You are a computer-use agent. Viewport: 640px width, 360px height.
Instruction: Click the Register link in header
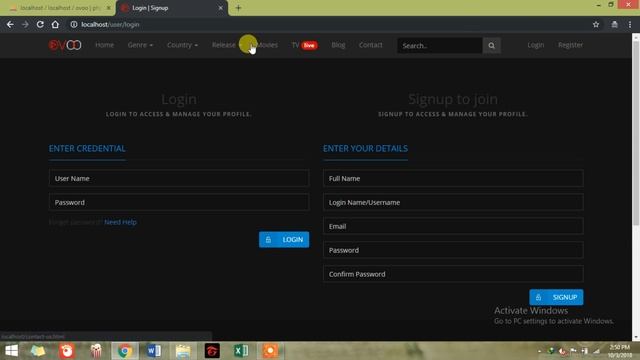(x=570, y=45)
